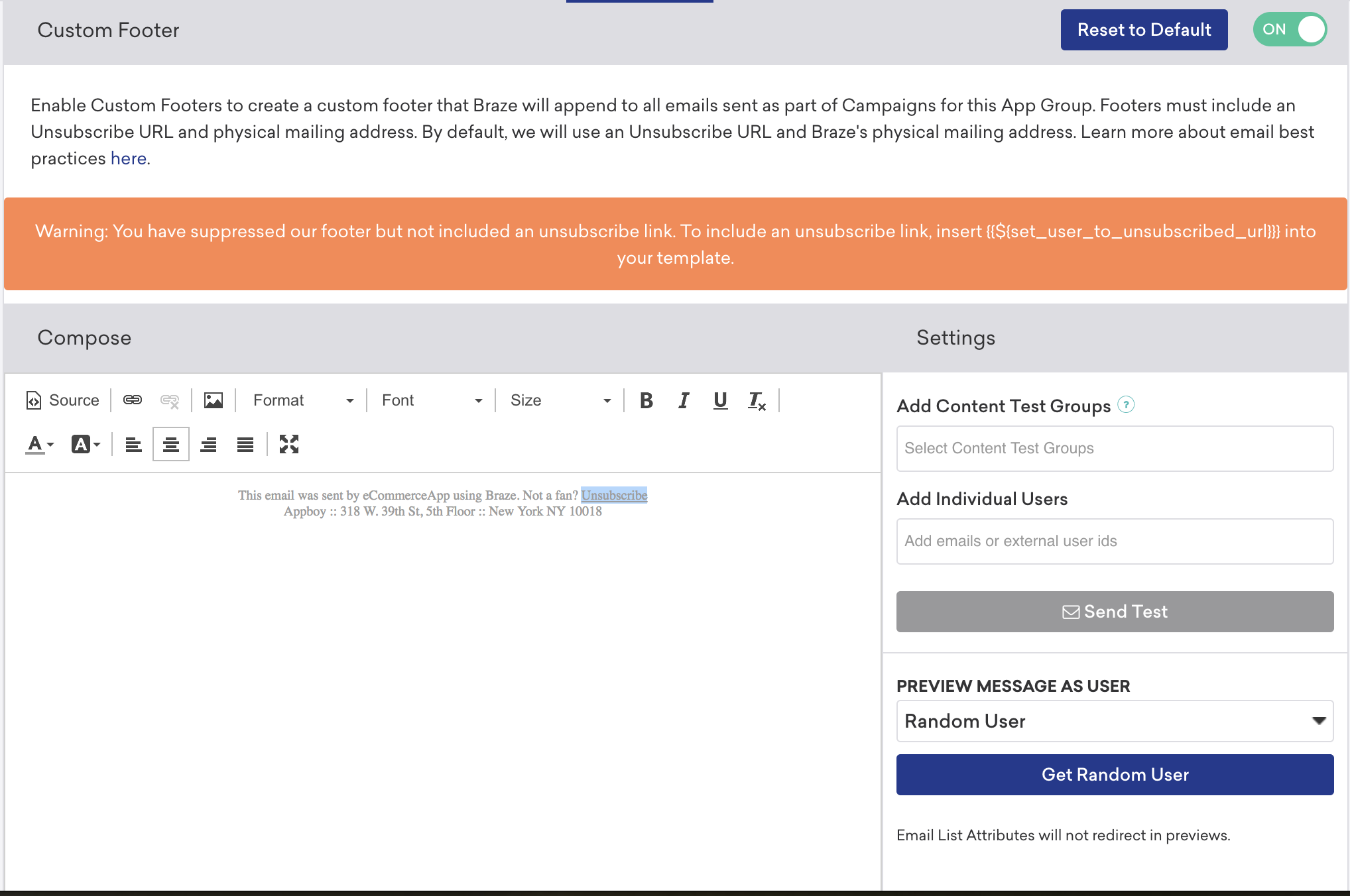Toggle Underline formatting on text
Image resolution: width=1350 pixels, height=896 pixels.
point(720,400)
